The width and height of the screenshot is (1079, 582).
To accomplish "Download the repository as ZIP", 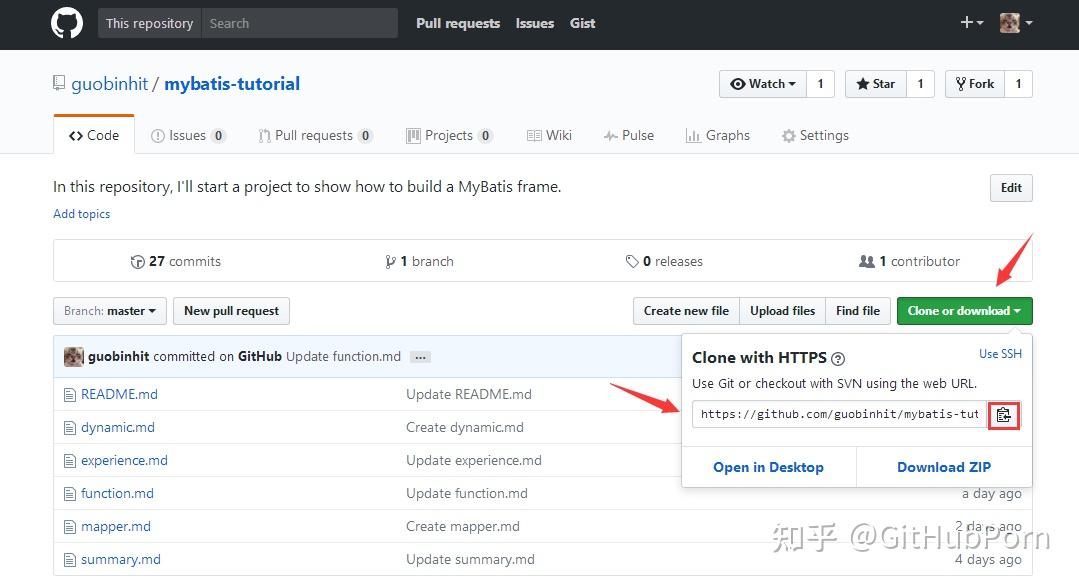I will point(943,466).
